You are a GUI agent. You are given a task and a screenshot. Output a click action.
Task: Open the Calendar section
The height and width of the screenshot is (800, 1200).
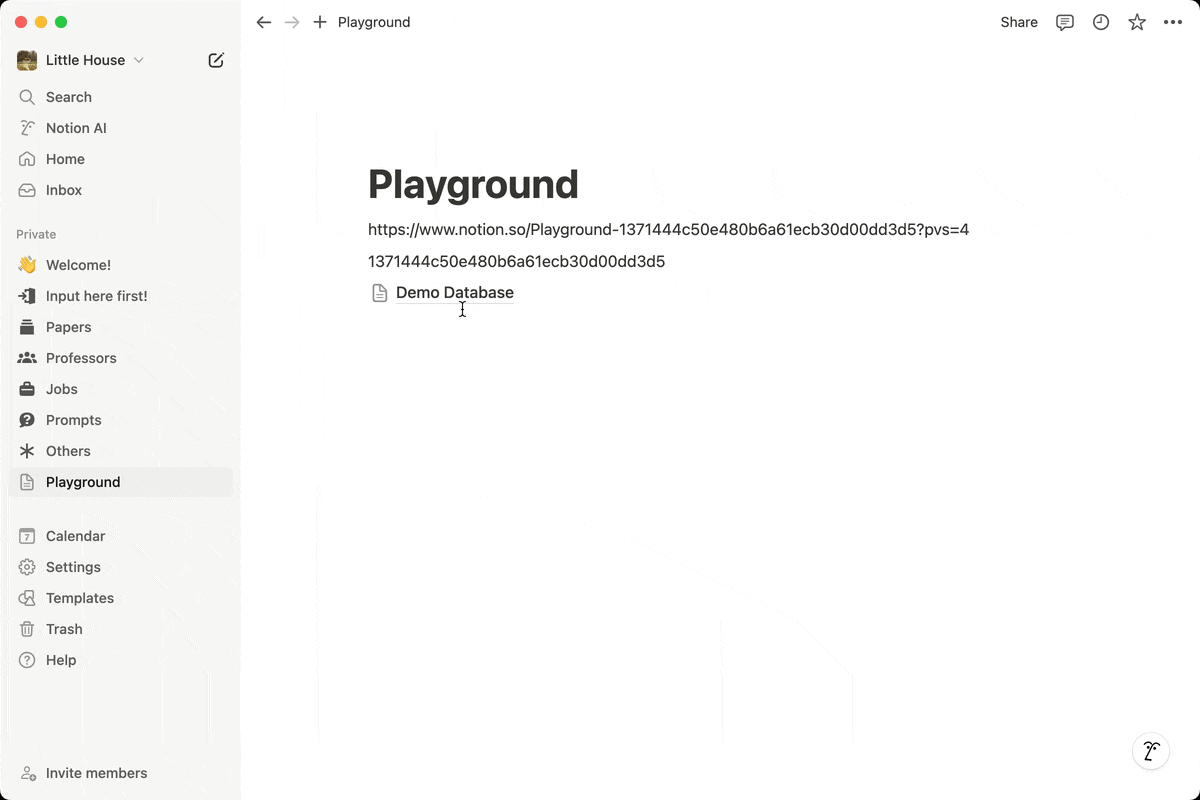coord(74,536)
